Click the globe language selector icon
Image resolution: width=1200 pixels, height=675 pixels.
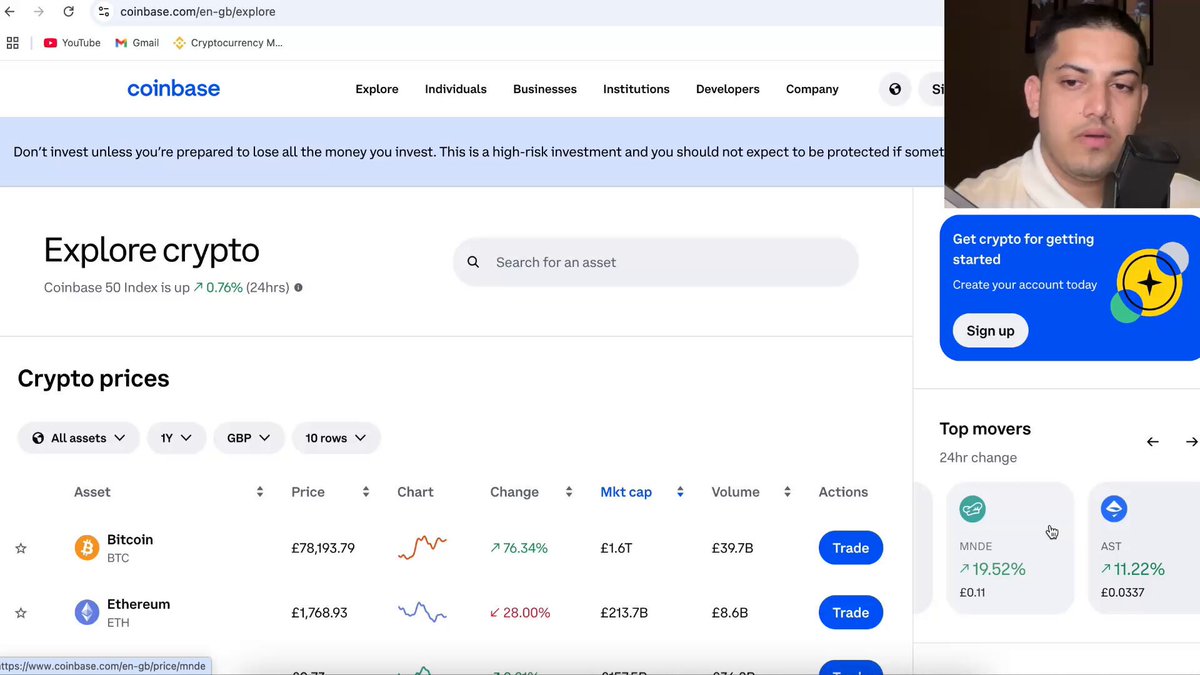pos(895,89)
